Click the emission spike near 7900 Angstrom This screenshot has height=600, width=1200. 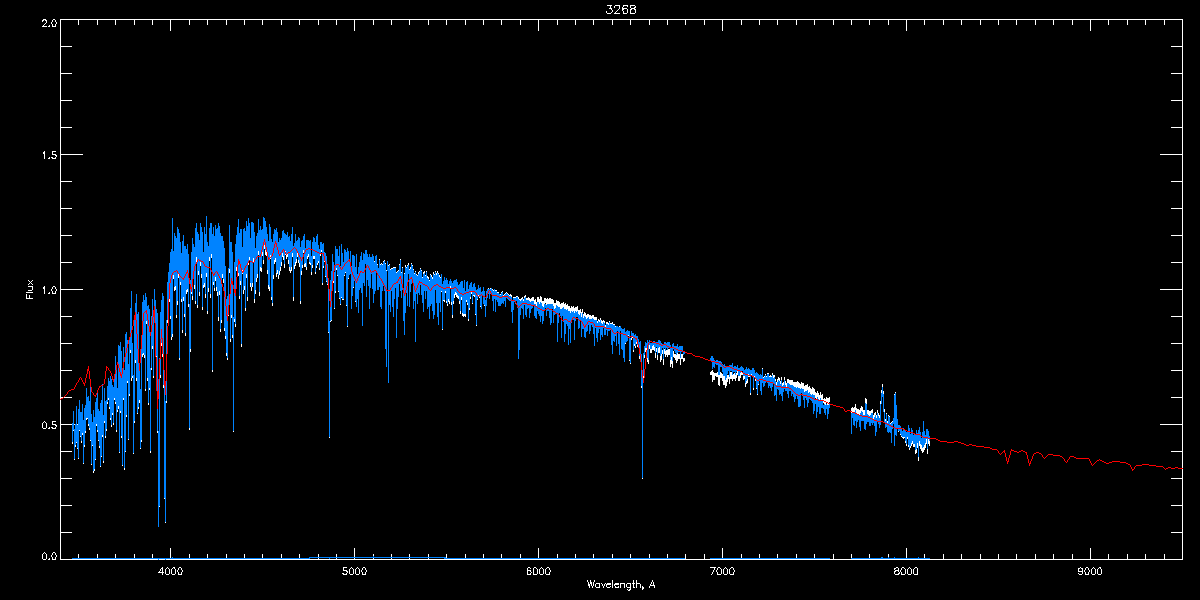[882, 400]
